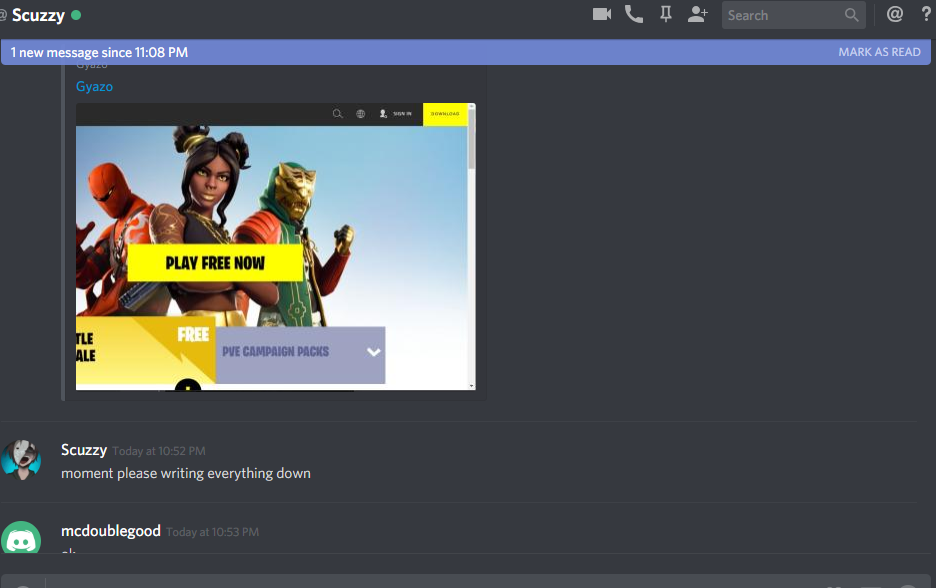Click timestamp Today at 10:52 PM
Screen dimensions: 936x588
click(x=159, y=451)
